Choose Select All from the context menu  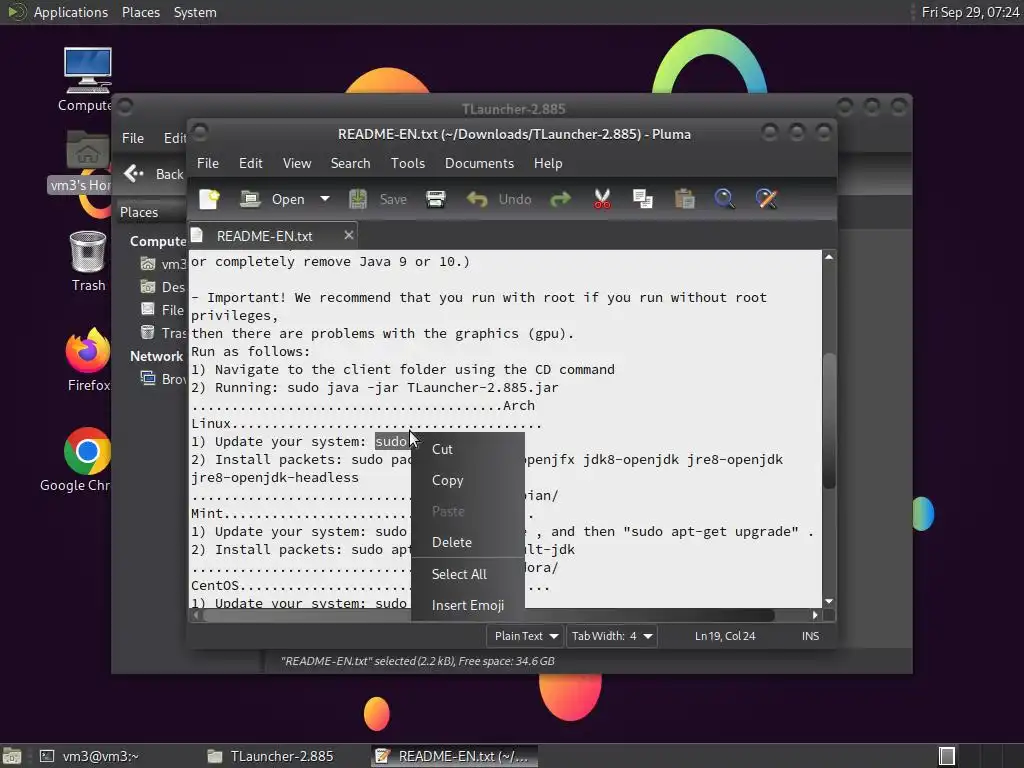pos(468,574)
